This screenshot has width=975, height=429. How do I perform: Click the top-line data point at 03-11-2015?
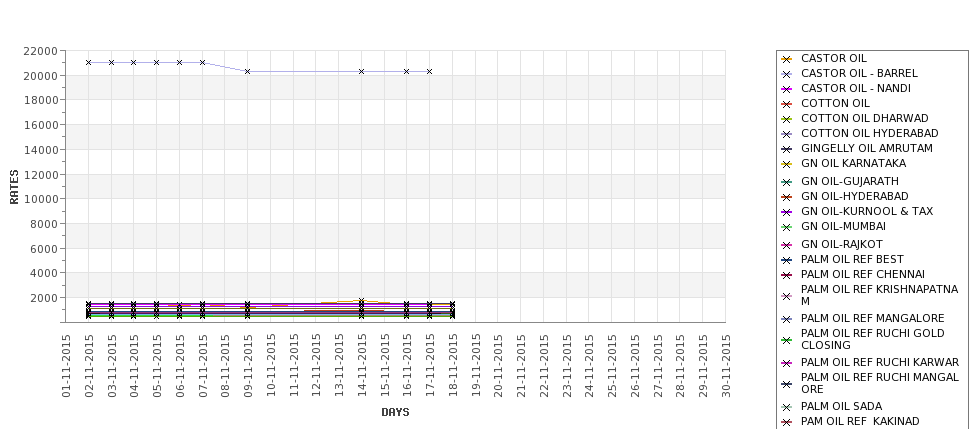[x=111, y=63]
